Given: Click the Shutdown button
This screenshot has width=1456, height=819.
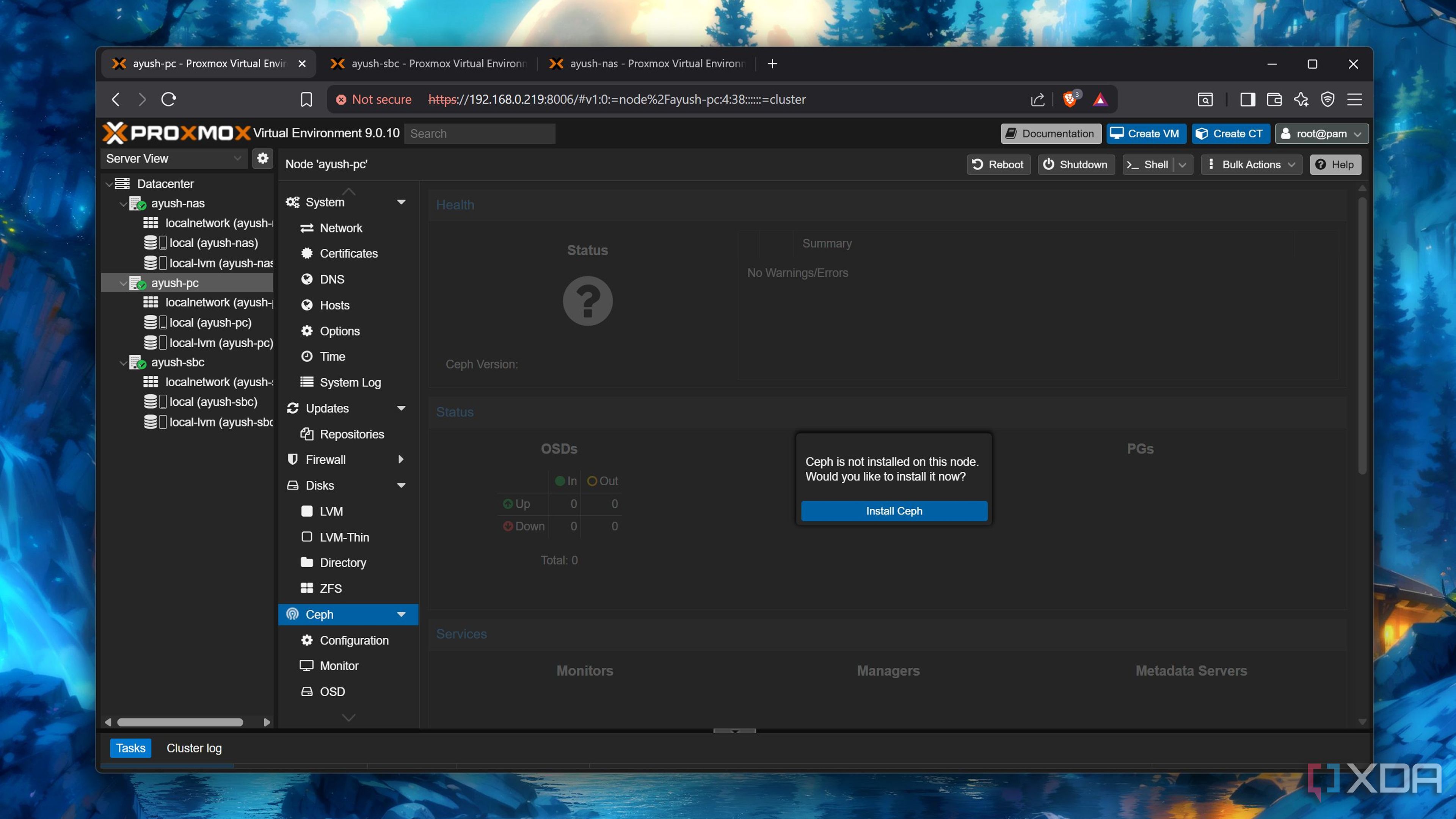Looking at the screenshot, I should click(1076, 165).
